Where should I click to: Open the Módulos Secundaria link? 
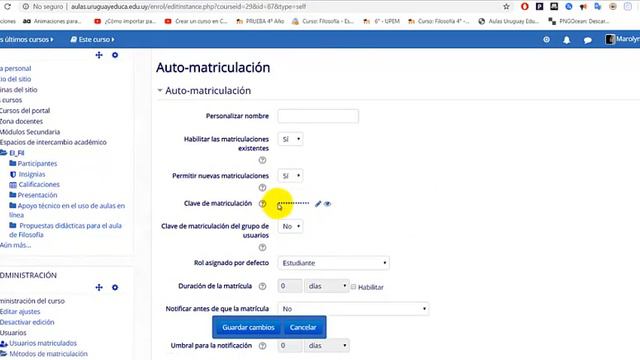30,132
